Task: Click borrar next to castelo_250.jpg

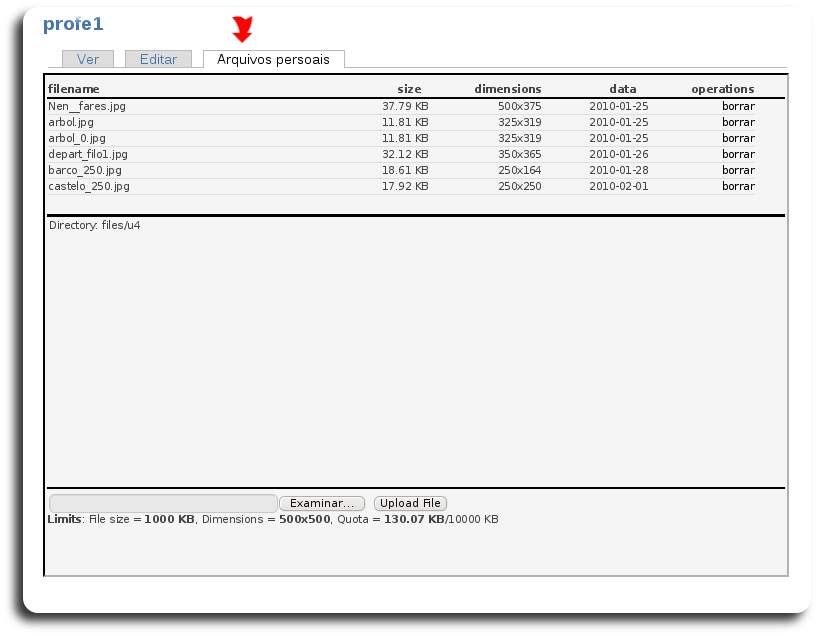Action: pyautogui.click(x=738, y=186)
